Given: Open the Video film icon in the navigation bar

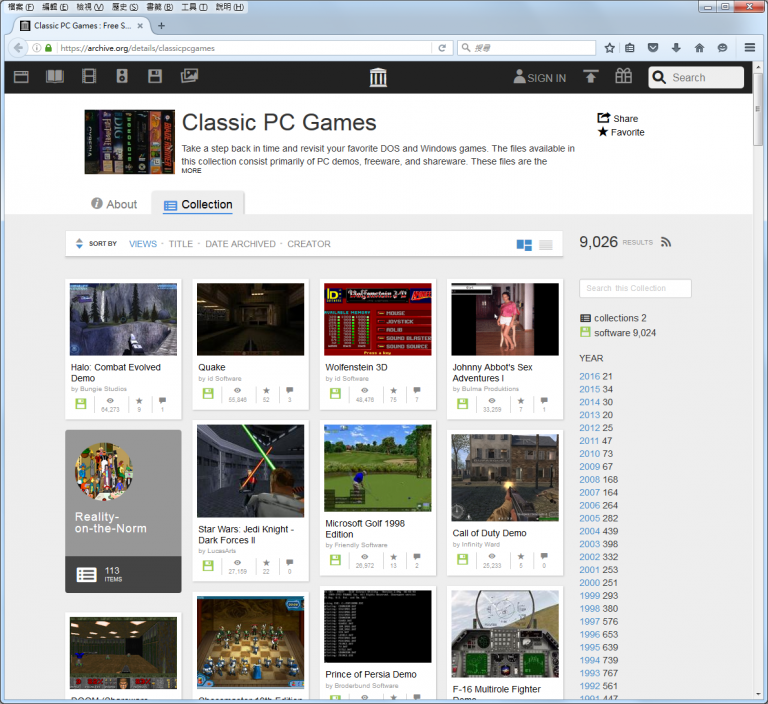Looking at the screenshot, I should pyautogui.click(x=89, y=76).
